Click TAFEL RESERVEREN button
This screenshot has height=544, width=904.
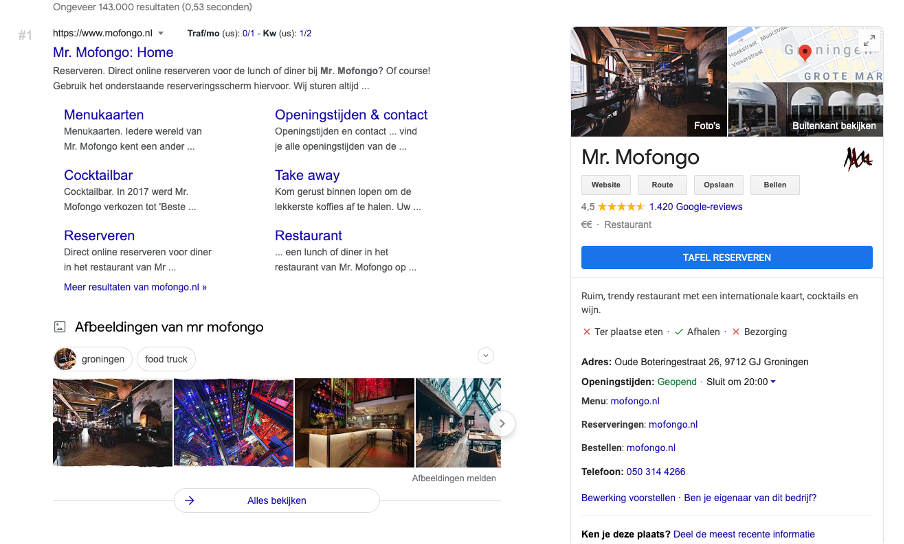coord(727,258)
